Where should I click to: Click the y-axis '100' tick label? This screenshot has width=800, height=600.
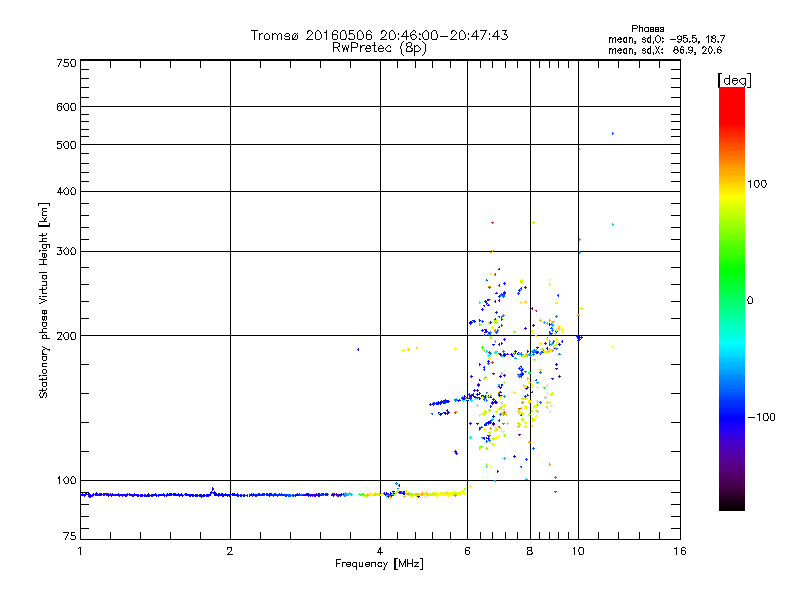click(66, 481)
